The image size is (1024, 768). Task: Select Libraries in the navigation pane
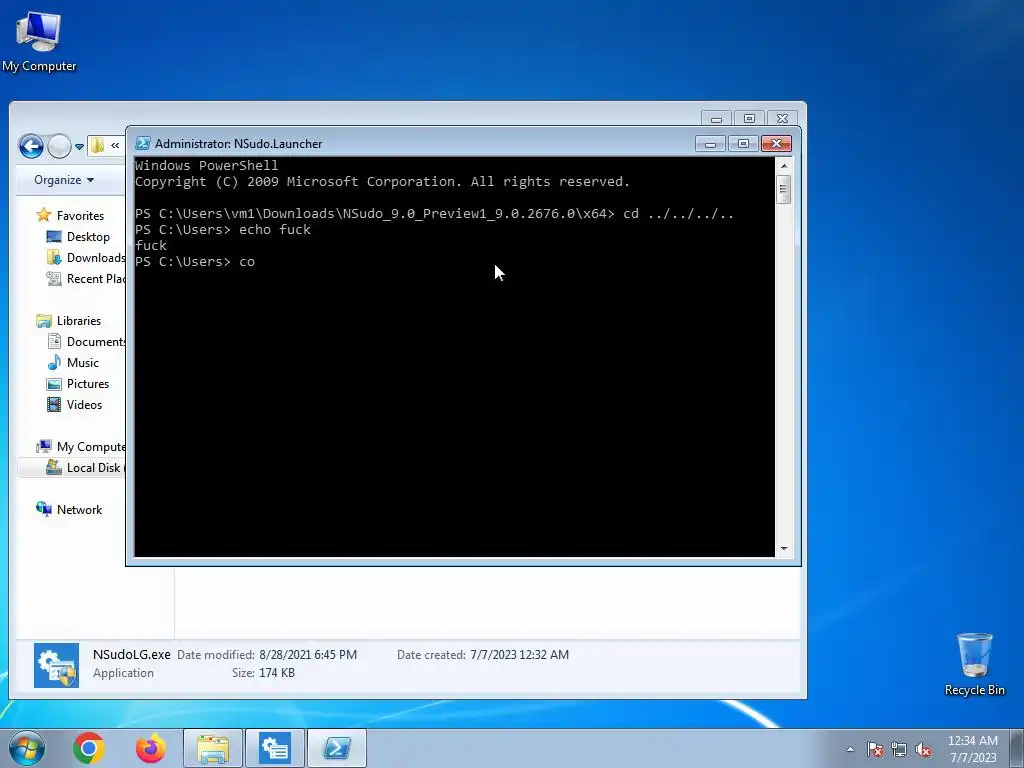[x=69, y=321]
